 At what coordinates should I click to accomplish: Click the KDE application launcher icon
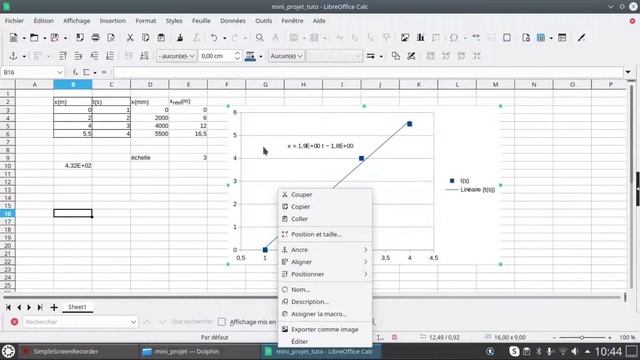tap(8, 351)
